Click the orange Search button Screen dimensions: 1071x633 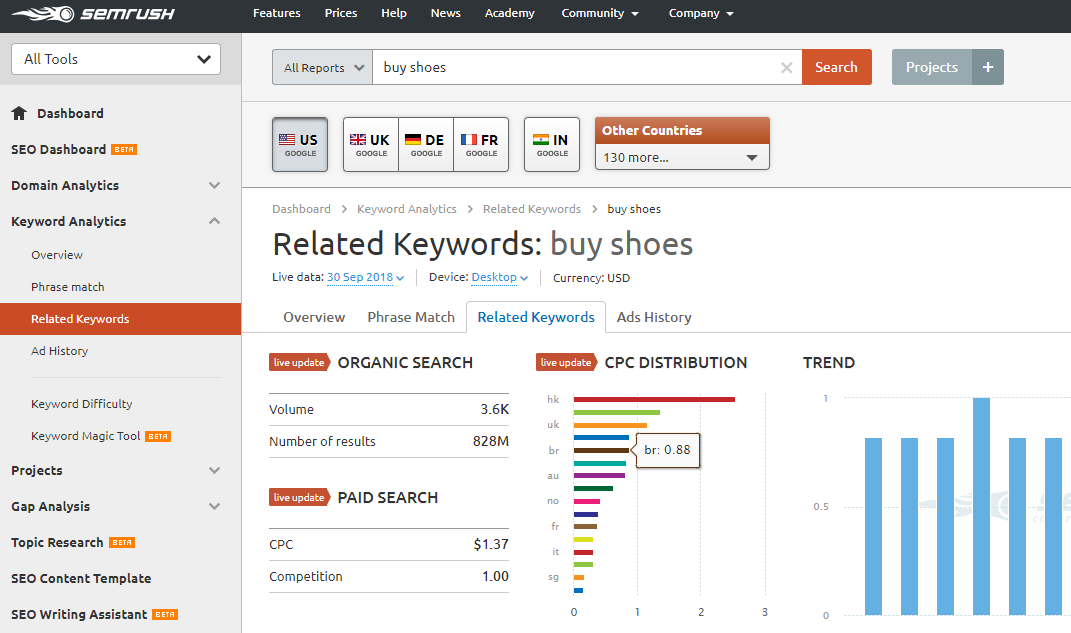coord(837,67)
